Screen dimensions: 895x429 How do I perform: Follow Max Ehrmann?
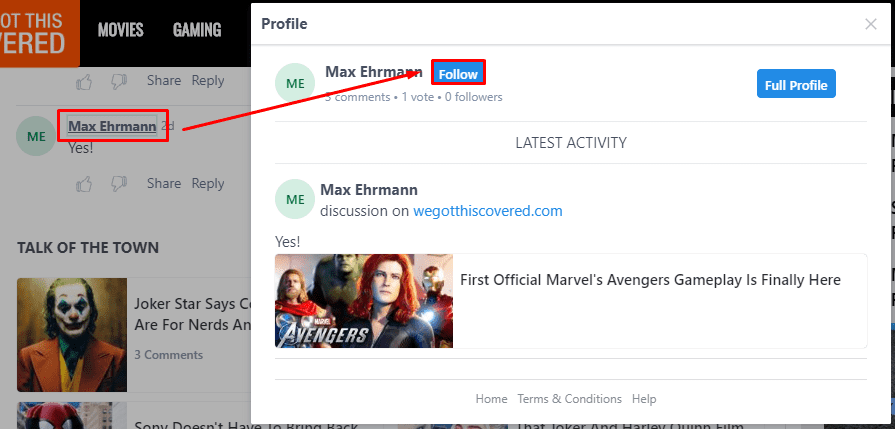(458, 74)
